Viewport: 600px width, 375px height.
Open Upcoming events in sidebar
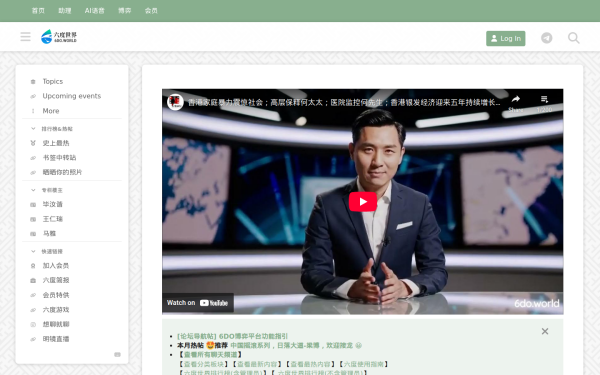72,96
